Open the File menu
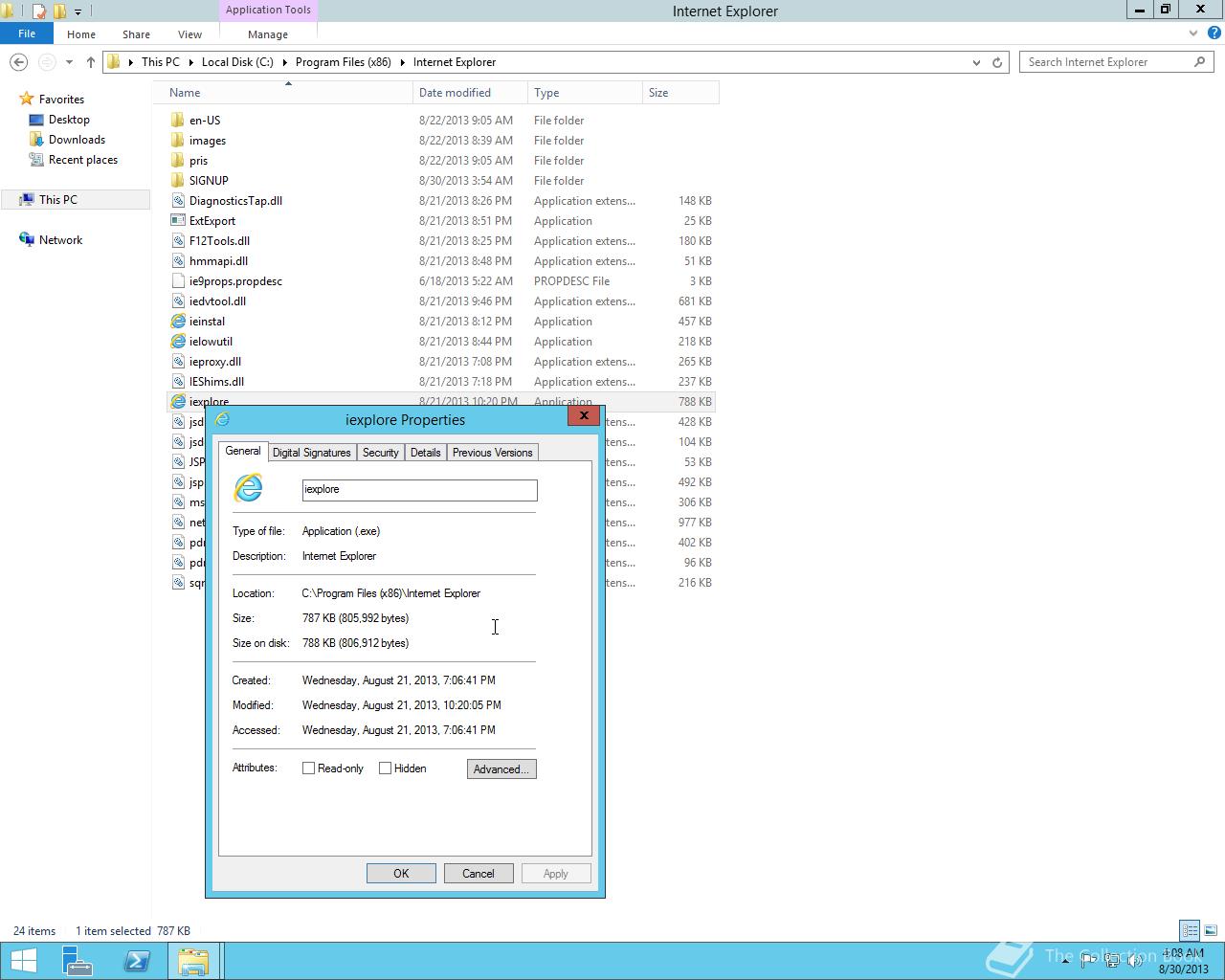Image resolution: width=1225 pixels, height=980 pixels. (27, 33)
